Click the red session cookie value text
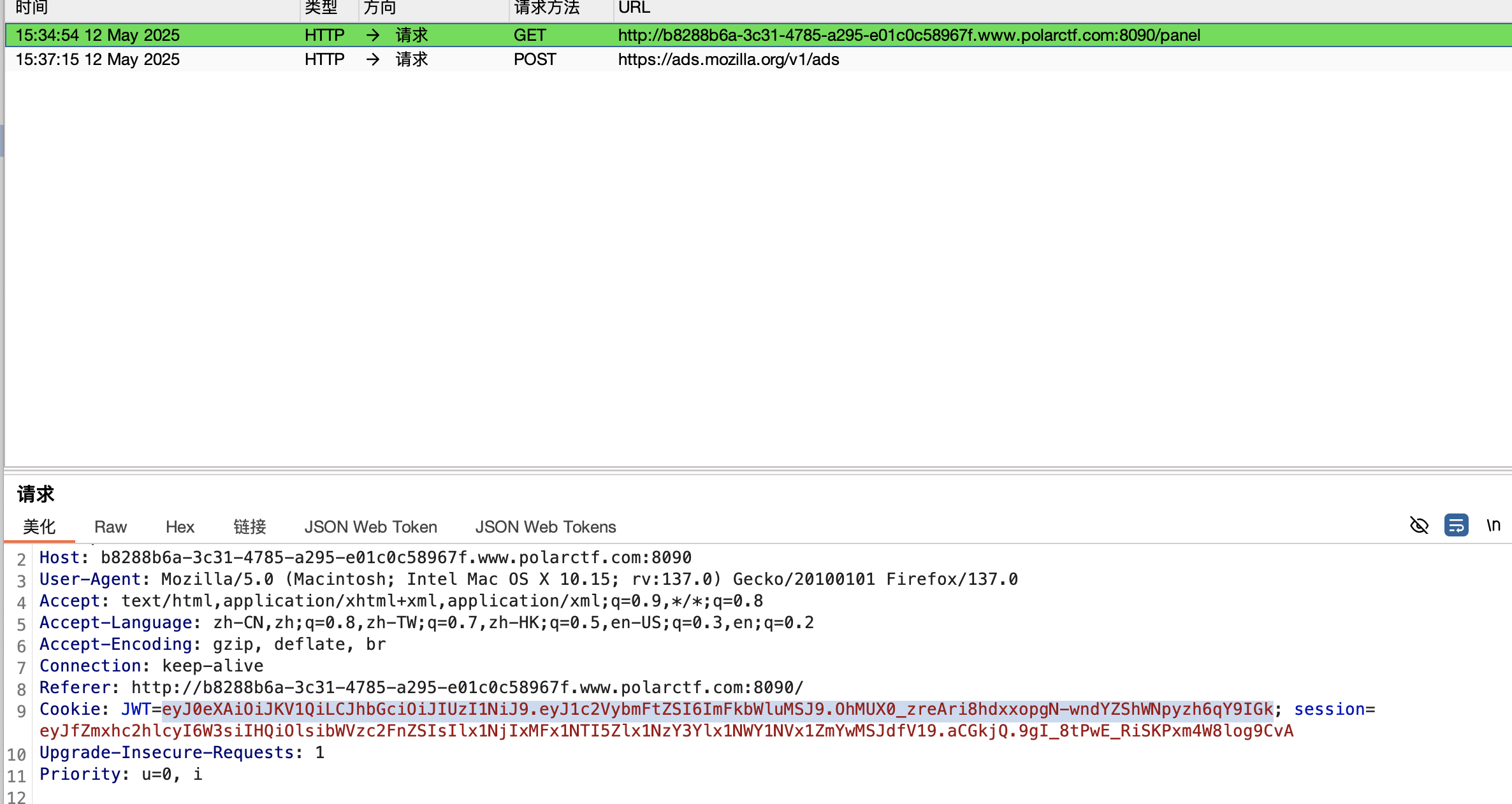Viewport: 1512px width, 804px height. pyautogui.click(x=666, y=731)
